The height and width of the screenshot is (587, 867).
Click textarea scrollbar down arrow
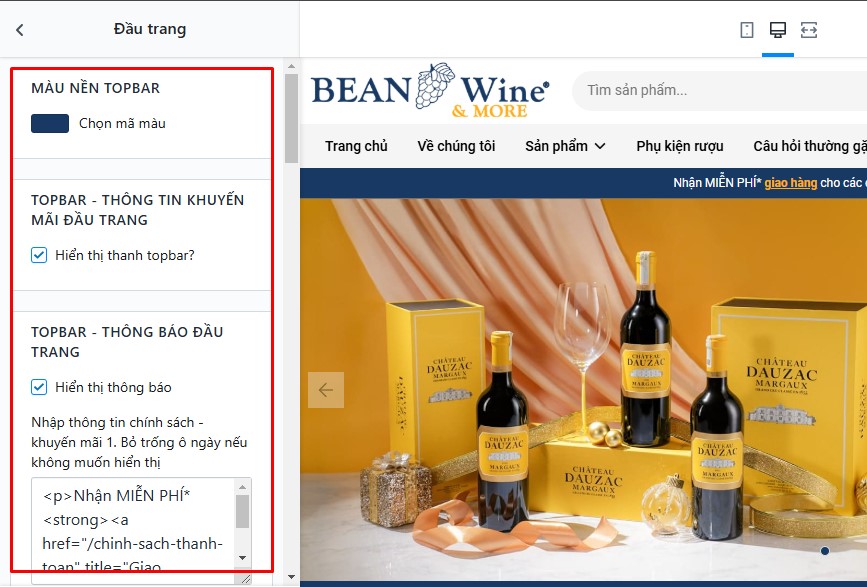tap(242, 558)
